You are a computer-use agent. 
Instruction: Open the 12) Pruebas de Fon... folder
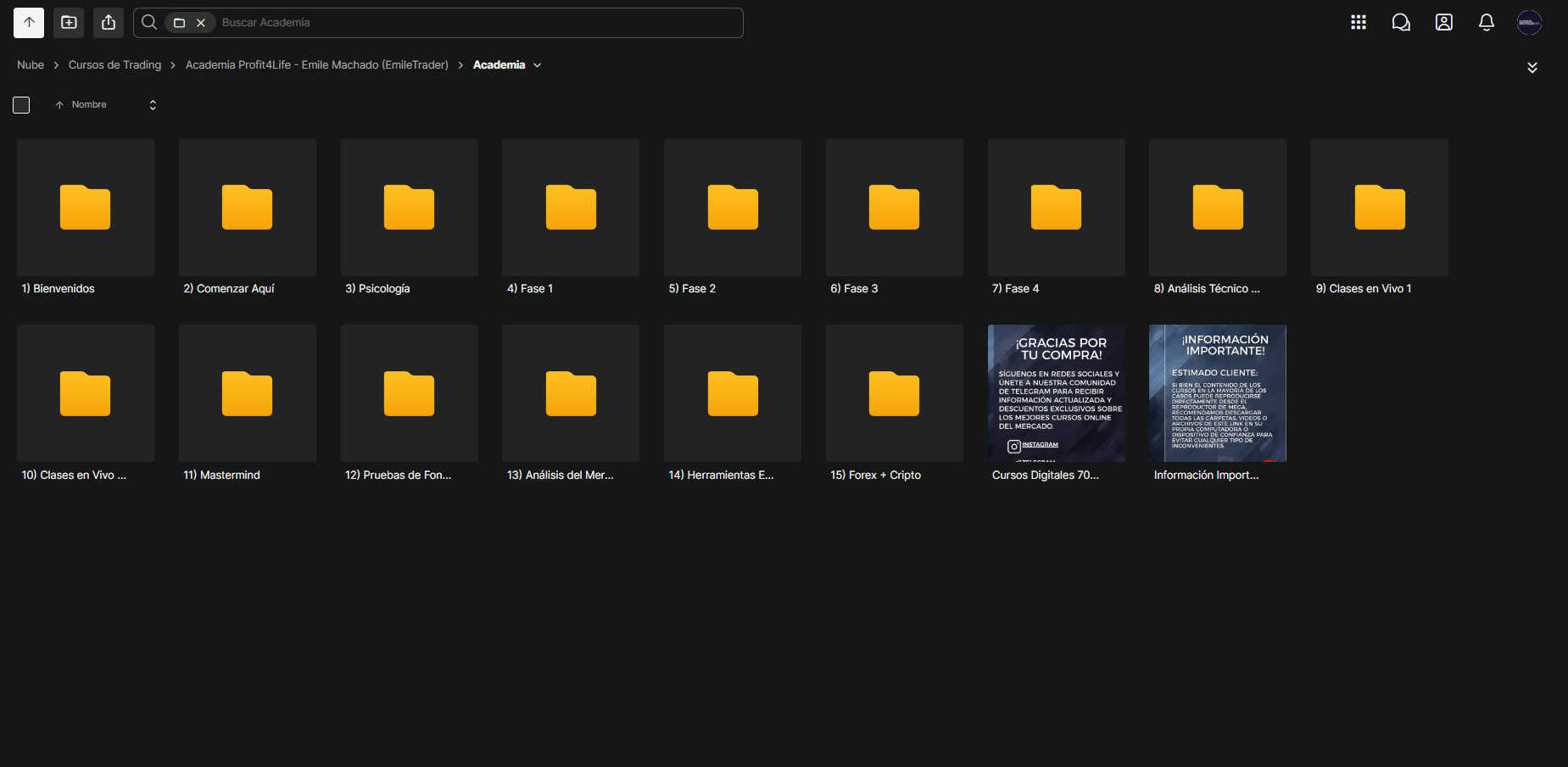pyautogui.click(x=410, y=403)
